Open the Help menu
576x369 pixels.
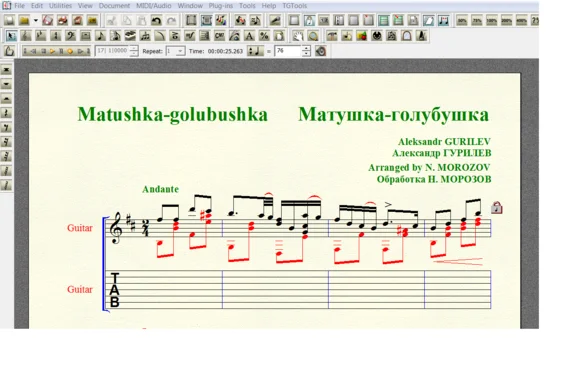click(x=269, y=6)
